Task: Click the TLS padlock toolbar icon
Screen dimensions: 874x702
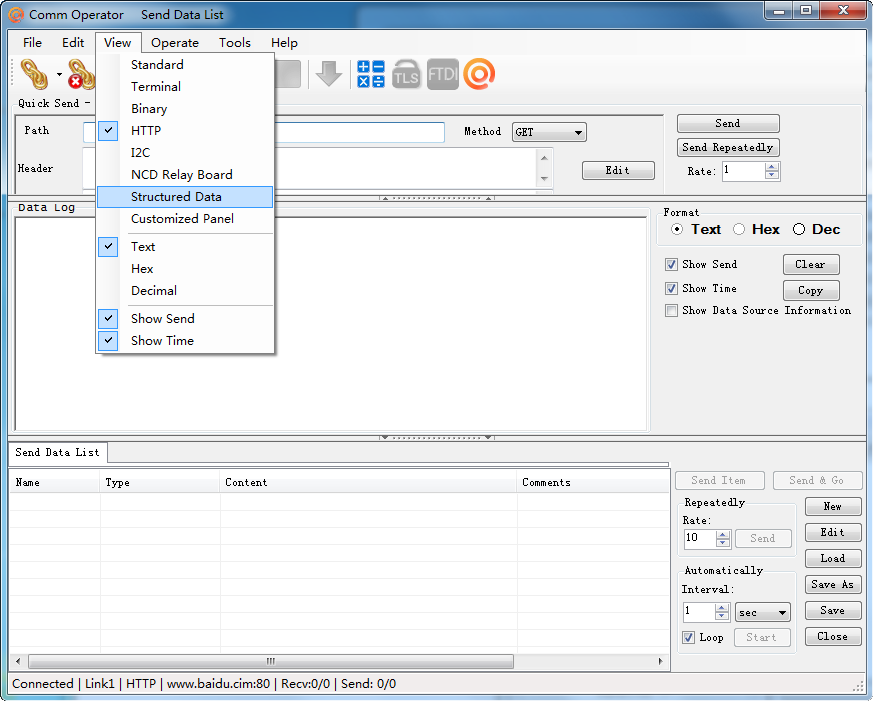Action: pyautogui.click(x=406, y=74)
